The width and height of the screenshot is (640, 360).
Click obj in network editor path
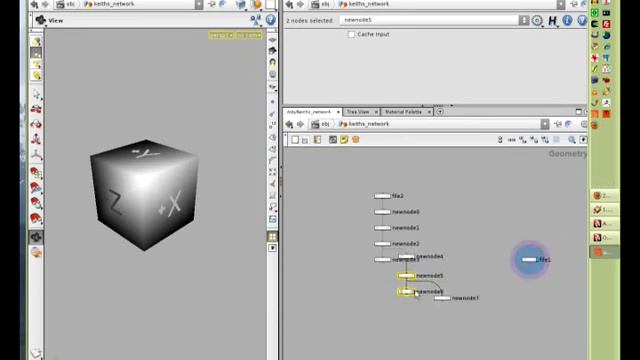coord(321,124)
